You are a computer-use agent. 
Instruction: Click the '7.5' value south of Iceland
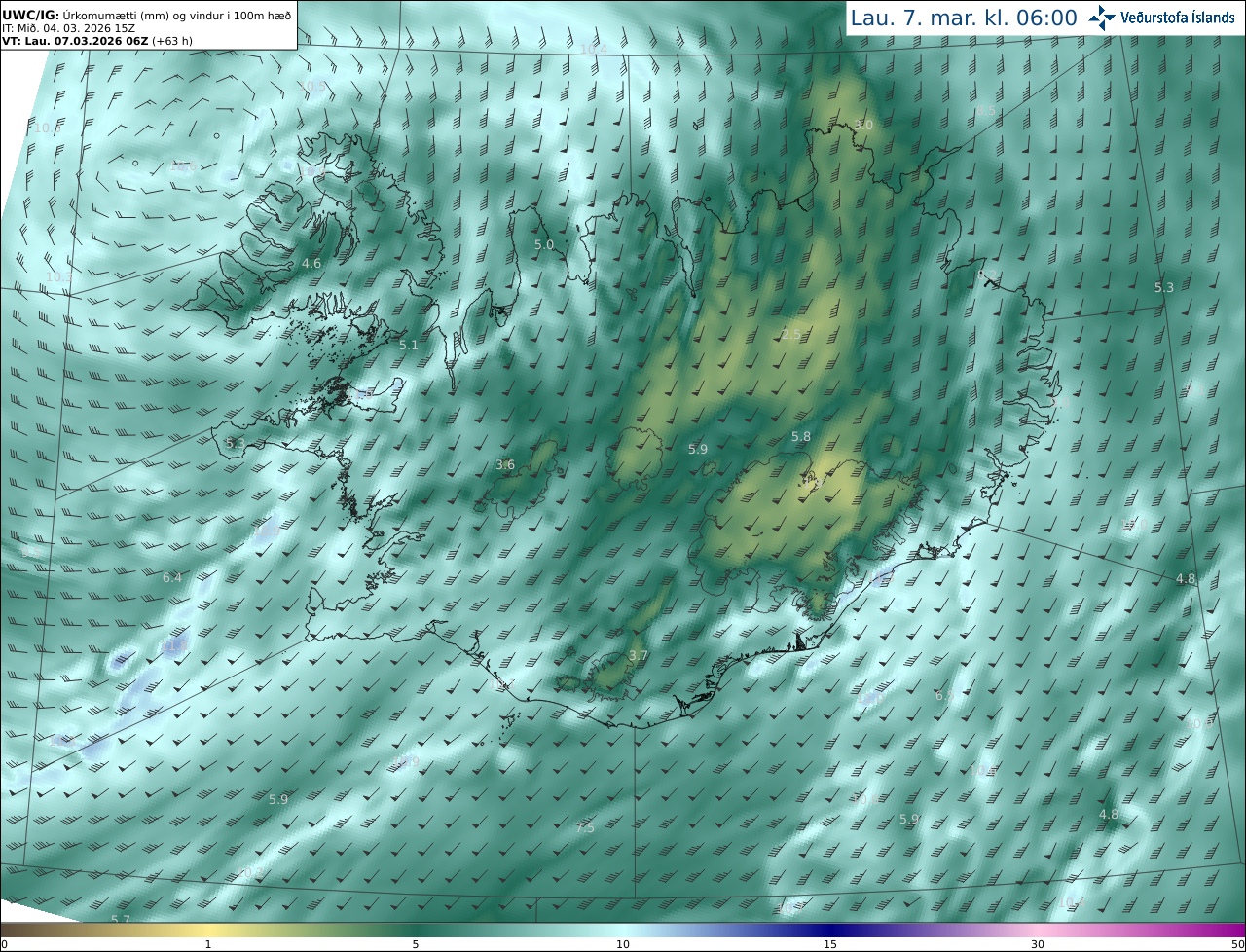pos(585,827)
